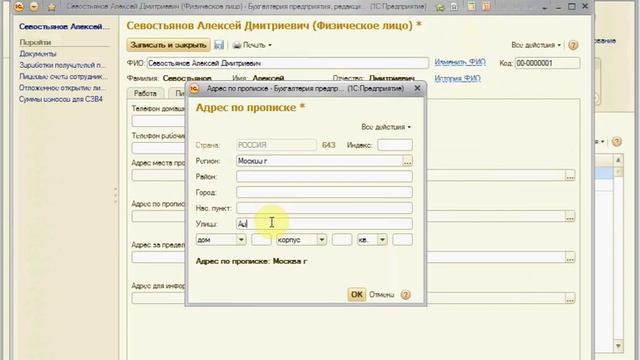Image resolution: width=640 pixels, height=360 pixels.
Task: Confirm the address with OK button
Action: pyautogui.click(x=357, y=294)
